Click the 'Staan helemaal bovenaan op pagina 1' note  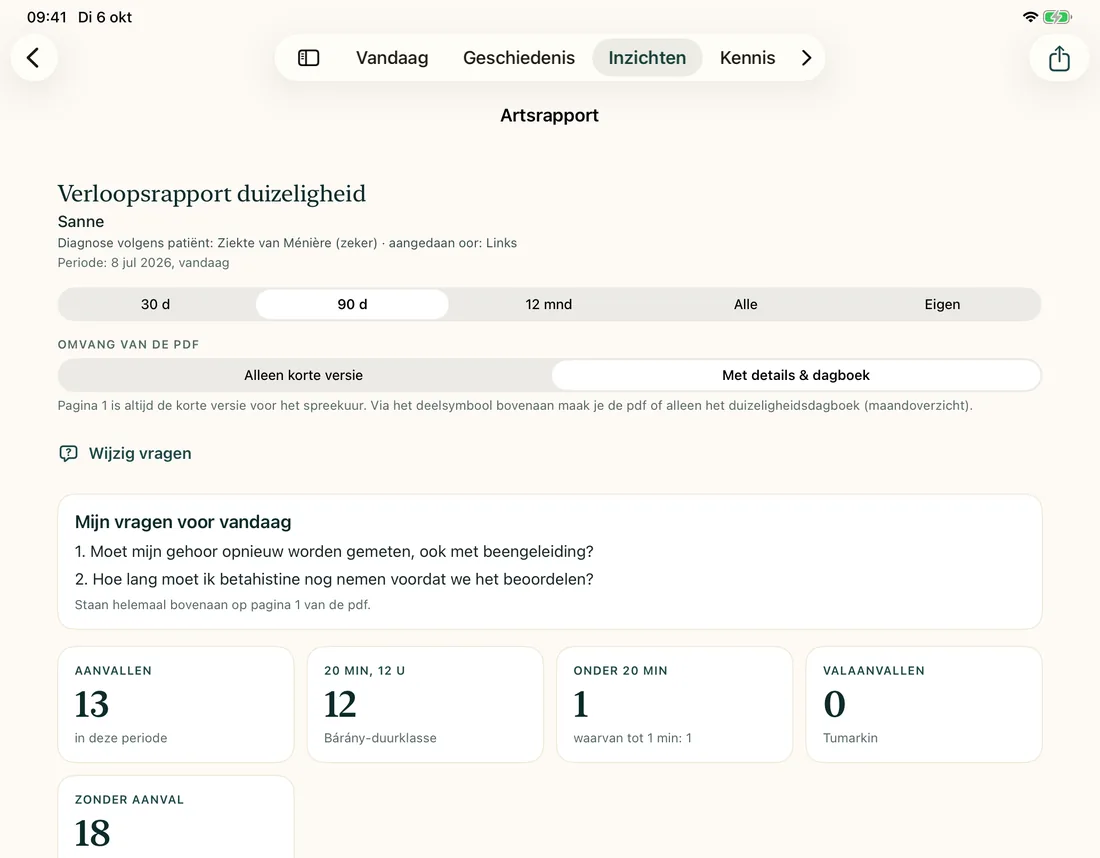click(222, 605)
